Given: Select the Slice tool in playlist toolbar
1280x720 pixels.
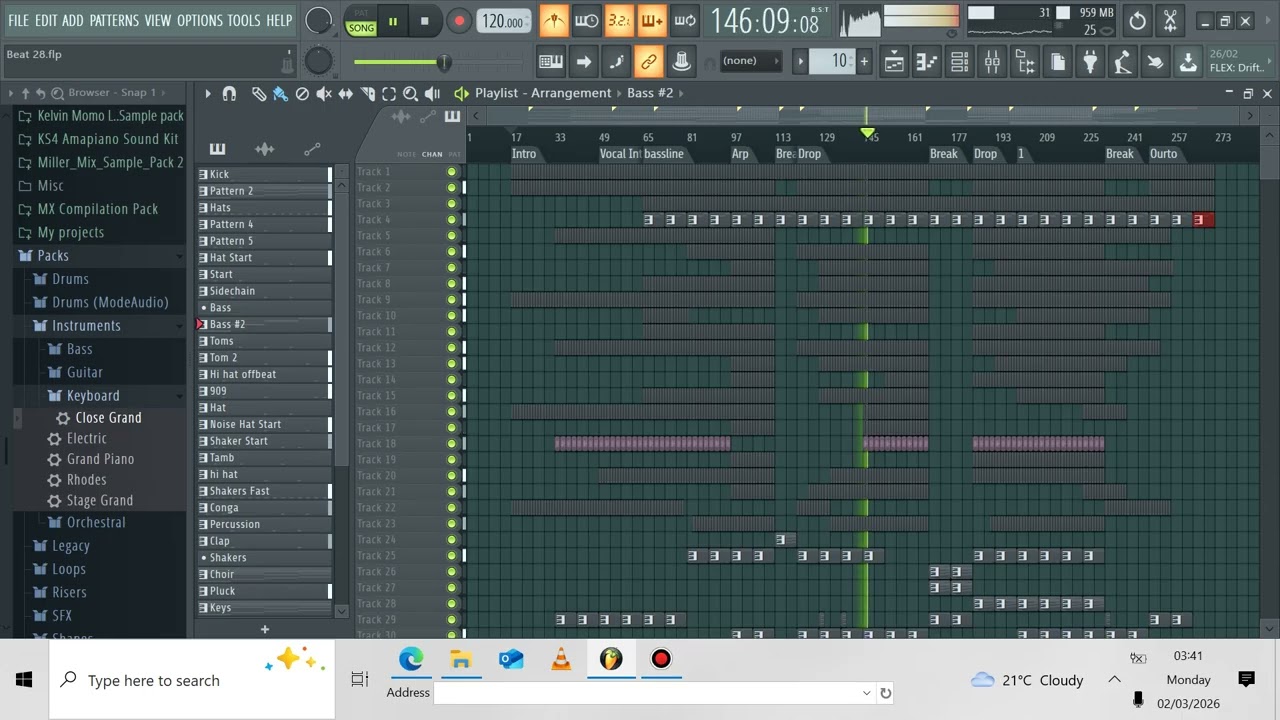Looking at the screenshot, I should [x=367, y=93].
